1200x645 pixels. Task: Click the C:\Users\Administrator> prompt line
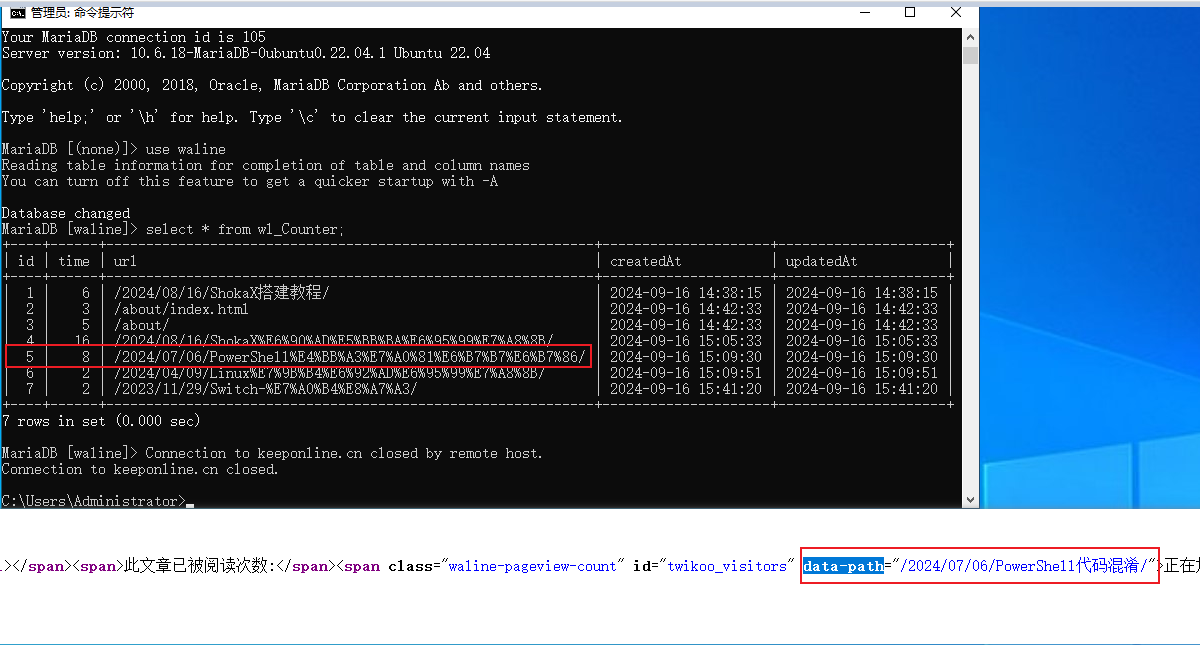point(94,501)
